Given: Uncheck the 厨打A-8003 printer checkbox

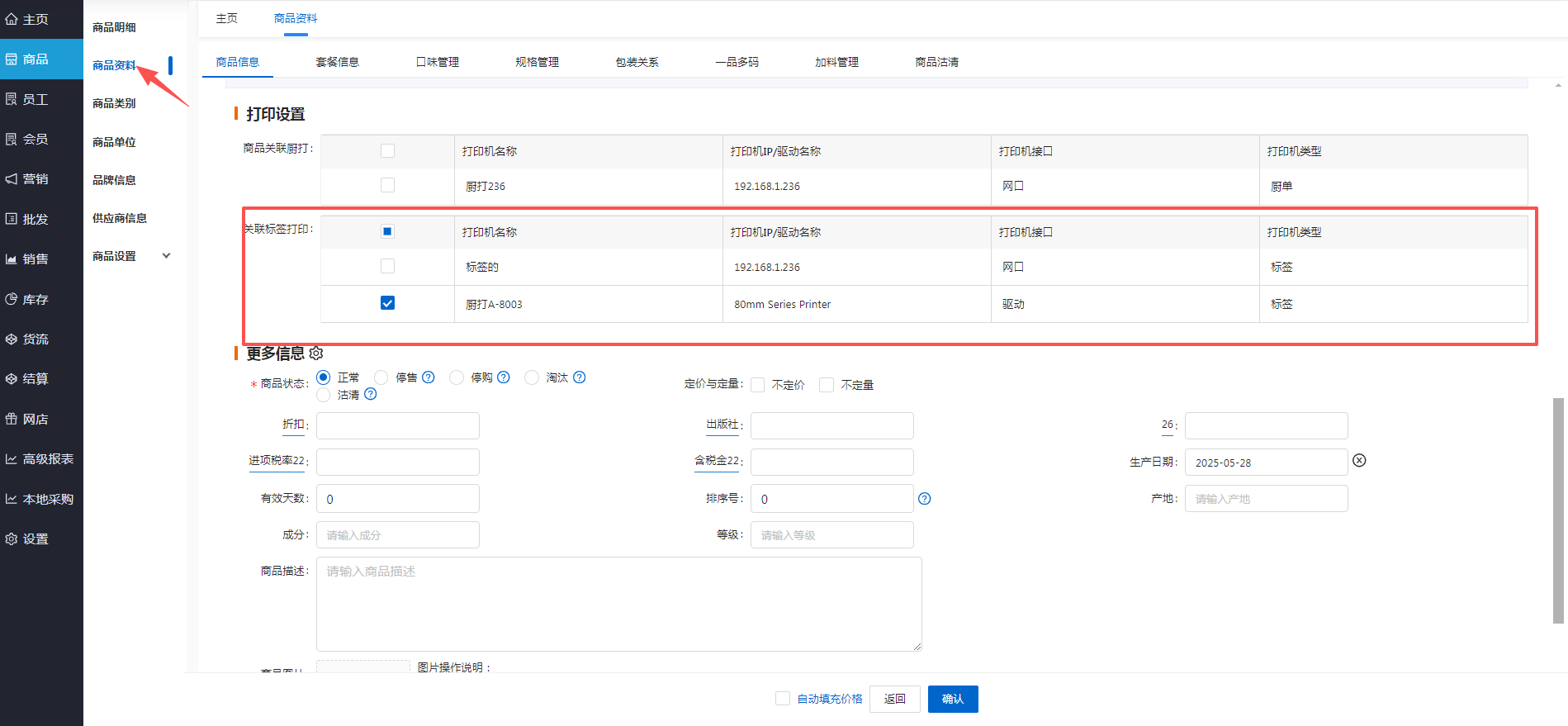Looking at the screenshot, I should tap(387, 303).
